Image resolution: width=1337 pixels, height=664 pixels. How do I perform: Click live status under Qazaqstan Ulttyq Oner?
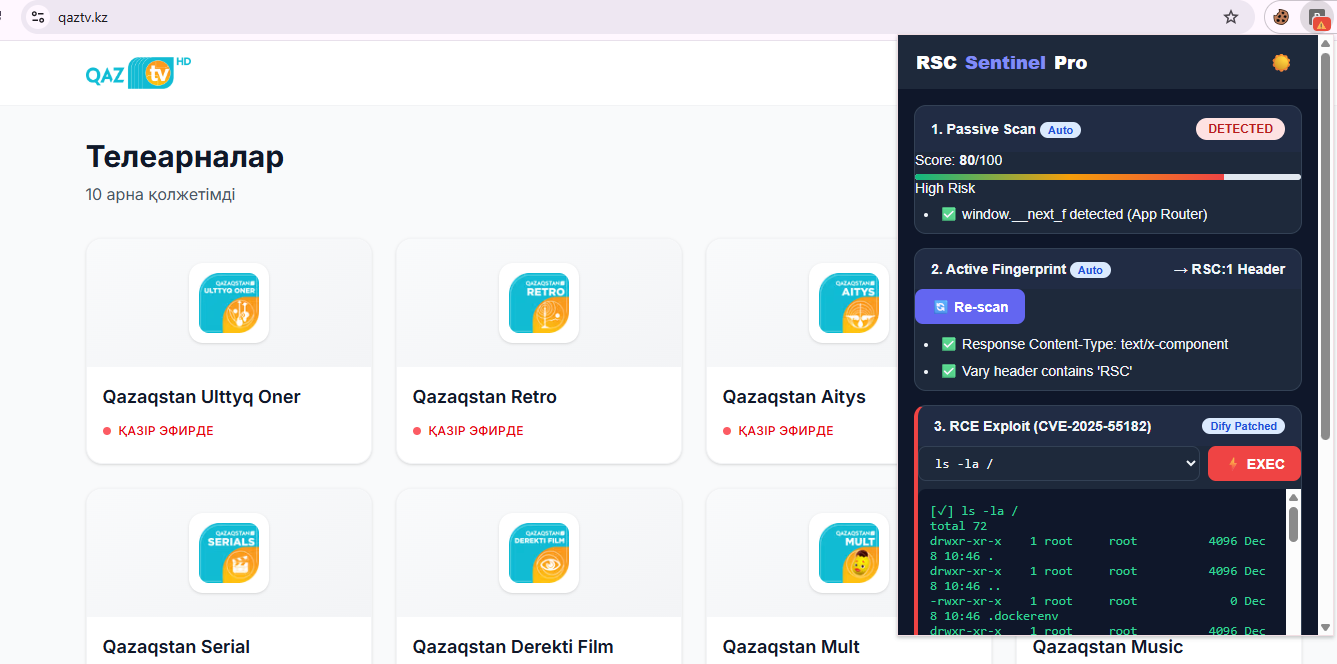click(158, 431)
